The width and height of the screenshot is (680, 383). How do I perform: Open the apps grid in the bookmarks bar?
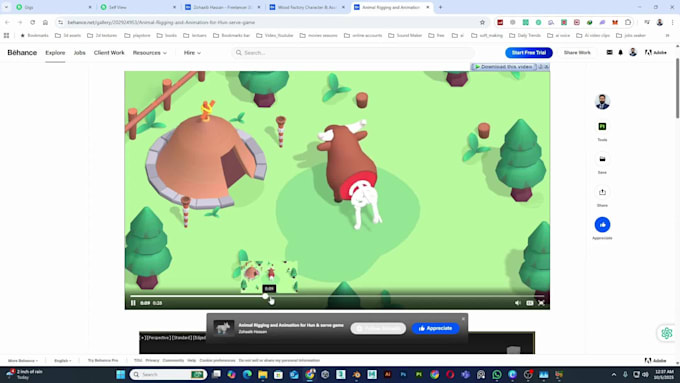click(6, 36)
